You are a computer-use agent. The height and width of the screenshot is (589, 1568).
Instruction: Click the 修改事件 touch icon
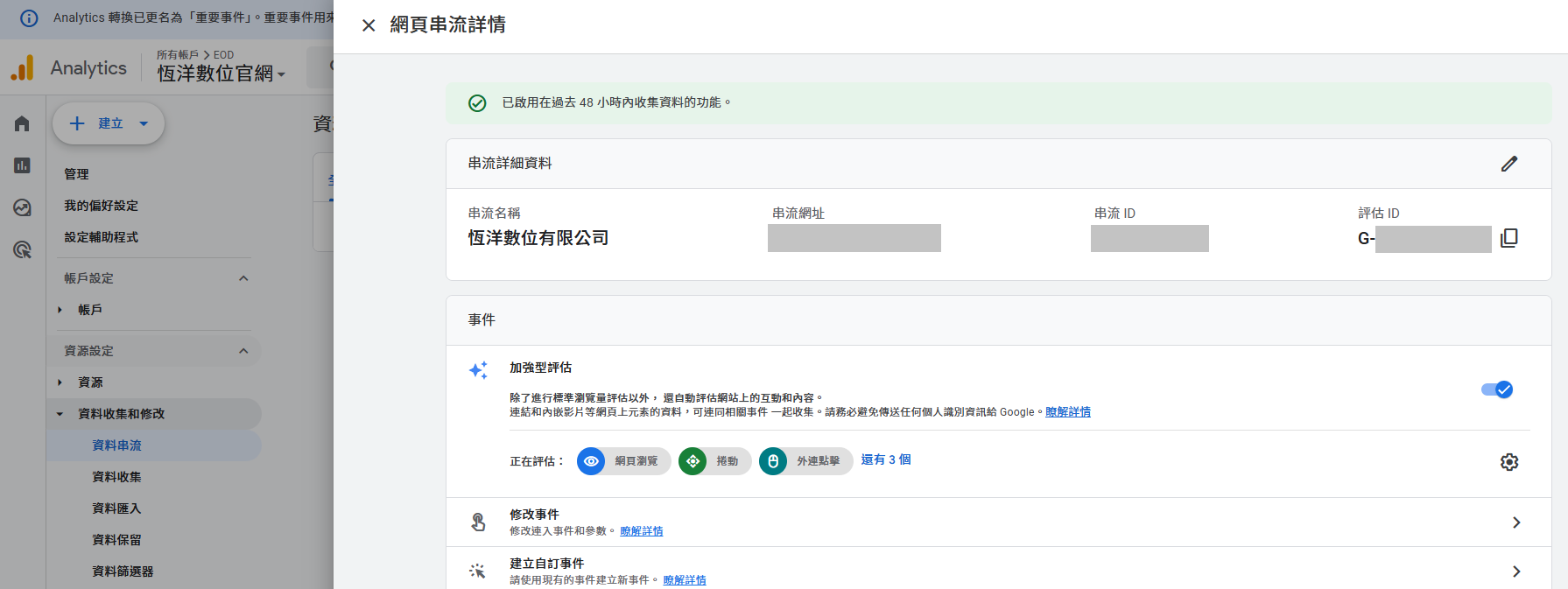[478, 522]
